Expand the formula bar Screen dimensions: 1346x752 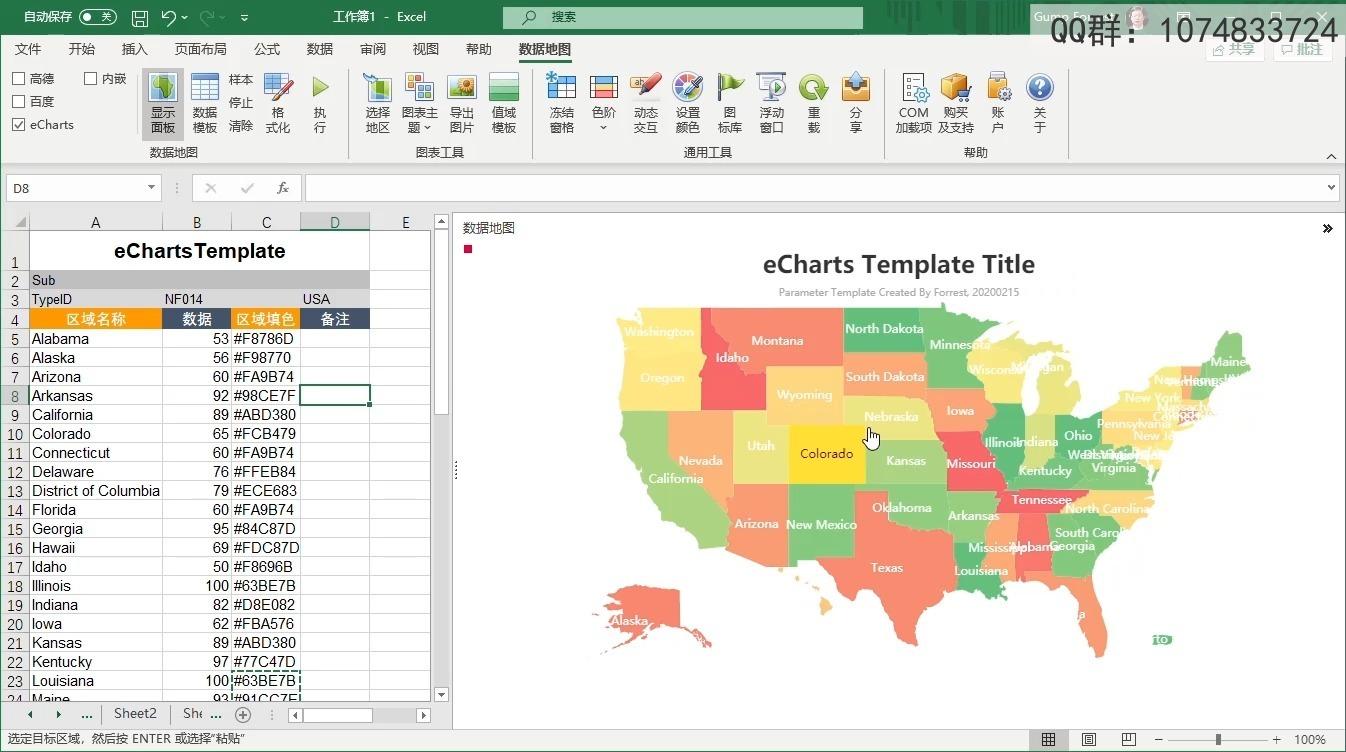point(1331,188)
